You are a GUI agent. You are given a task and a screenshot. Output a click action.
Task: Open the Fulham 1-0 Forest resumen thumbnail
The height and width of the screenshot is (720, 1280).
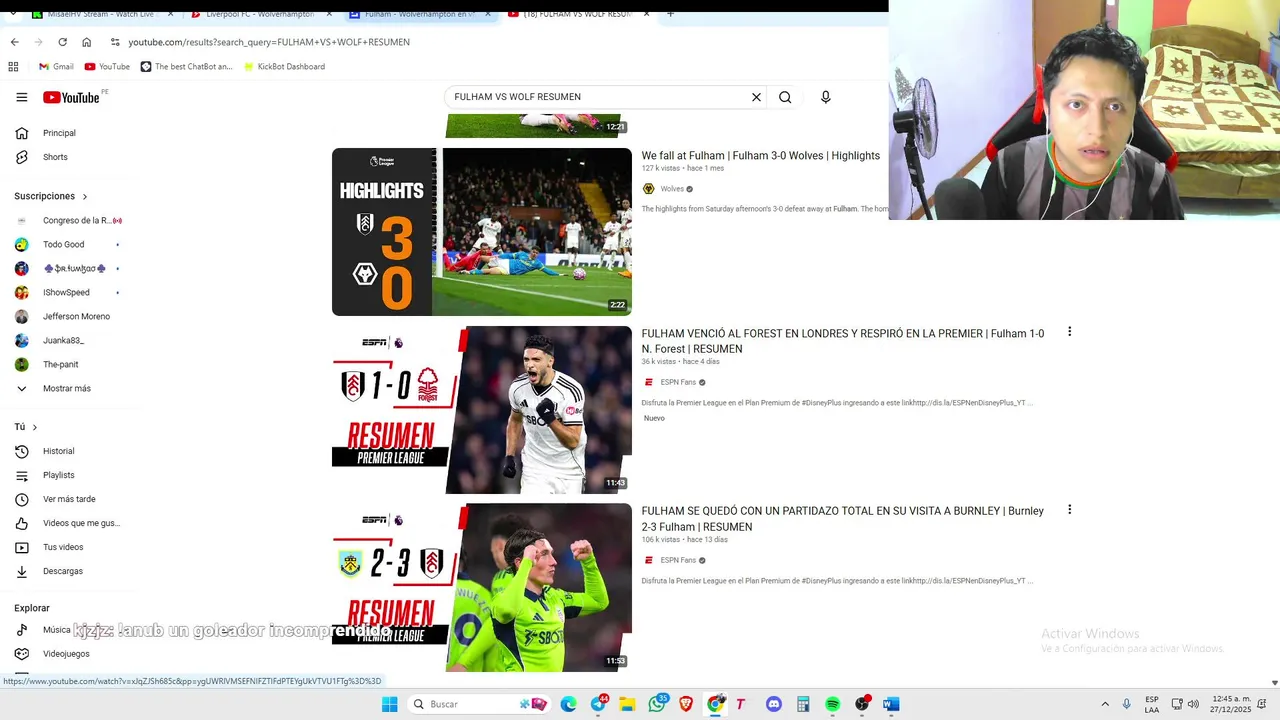click(482, 410)
